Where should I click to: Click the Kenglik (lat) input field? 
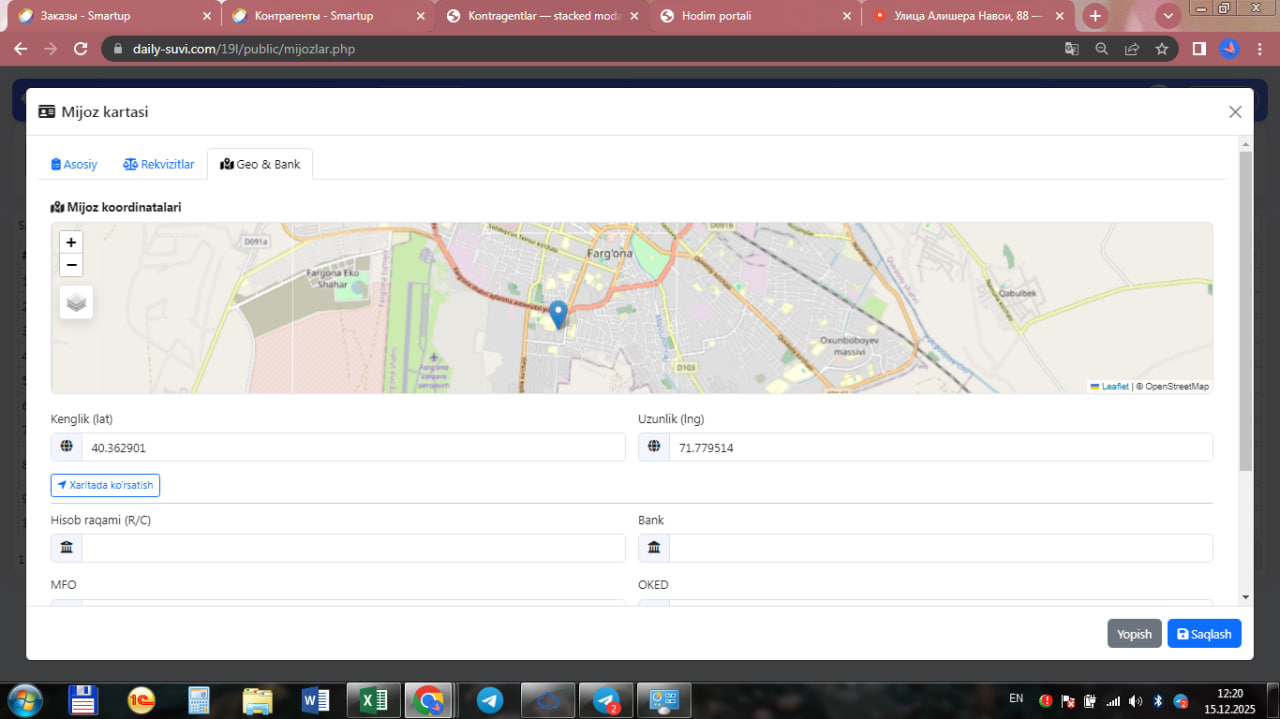click(x=352, y=448)
